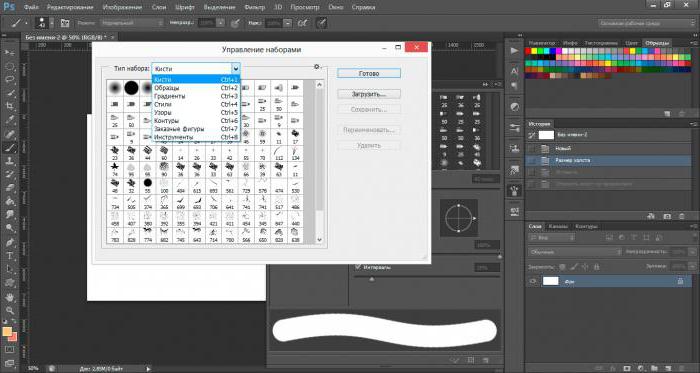The height and width of the screenshot is (373, 700).
Task: Pick the red swatch in Swatches panel
Action: coord(529,52)
